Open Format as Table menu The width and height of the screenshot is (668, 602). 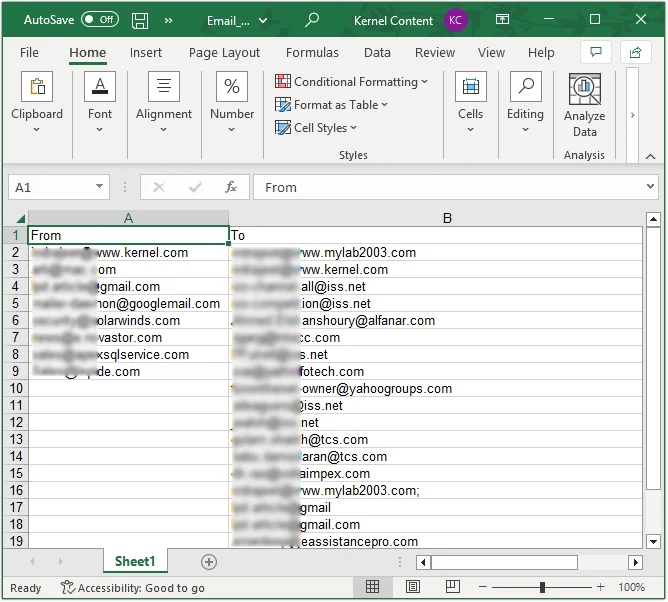point(331,104)
